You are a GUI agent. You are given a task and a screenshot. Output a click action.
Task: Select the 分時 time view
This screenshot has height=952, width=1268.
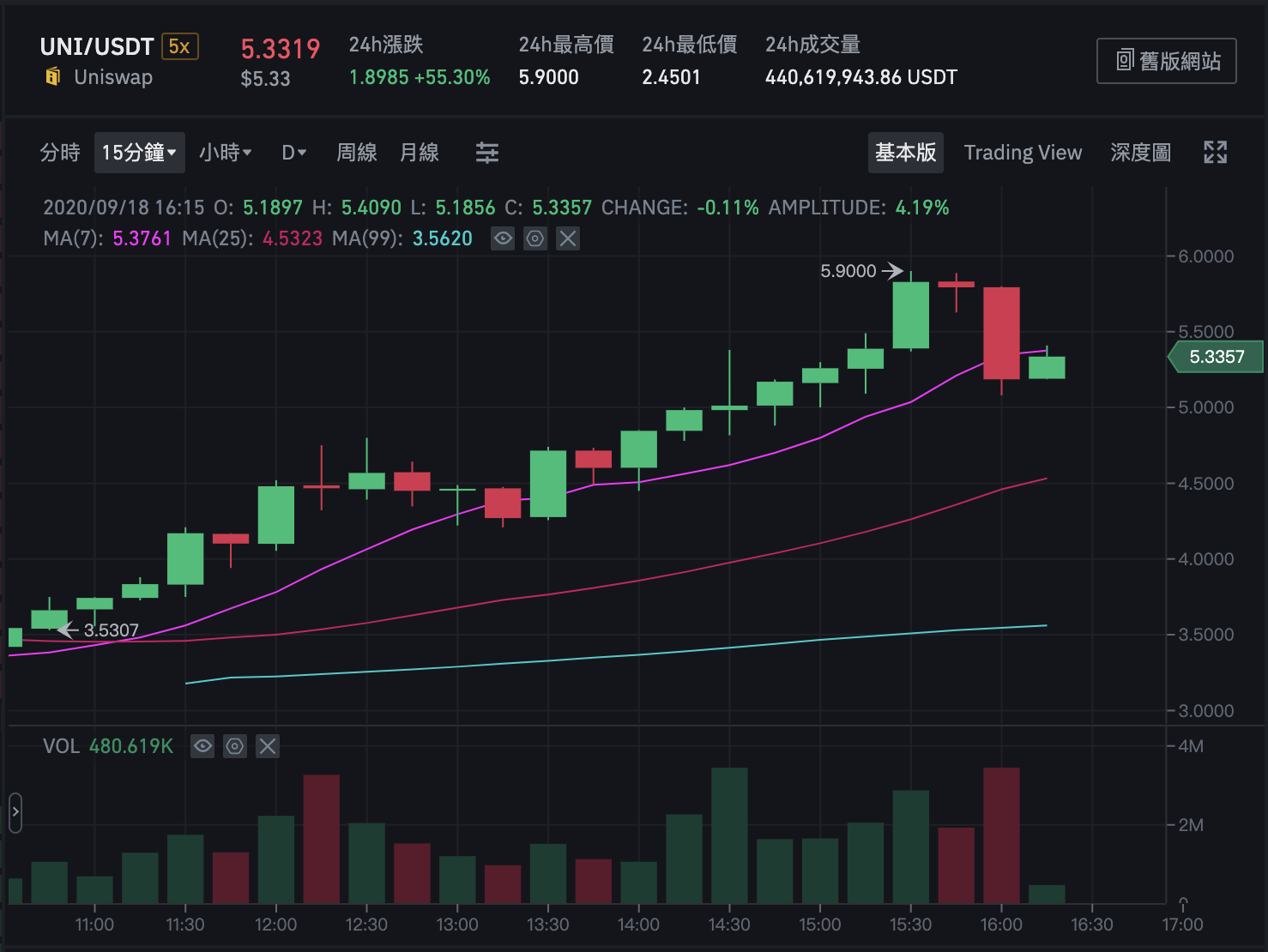pyautogui.click(x=60, y=153)
